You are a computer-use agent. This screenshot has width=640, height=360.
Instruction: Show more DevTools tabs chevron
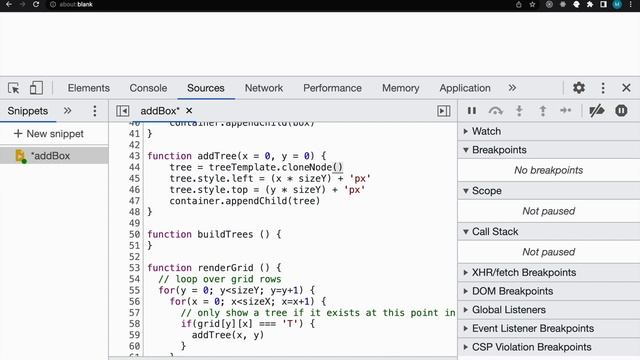(x=512, y=88)
